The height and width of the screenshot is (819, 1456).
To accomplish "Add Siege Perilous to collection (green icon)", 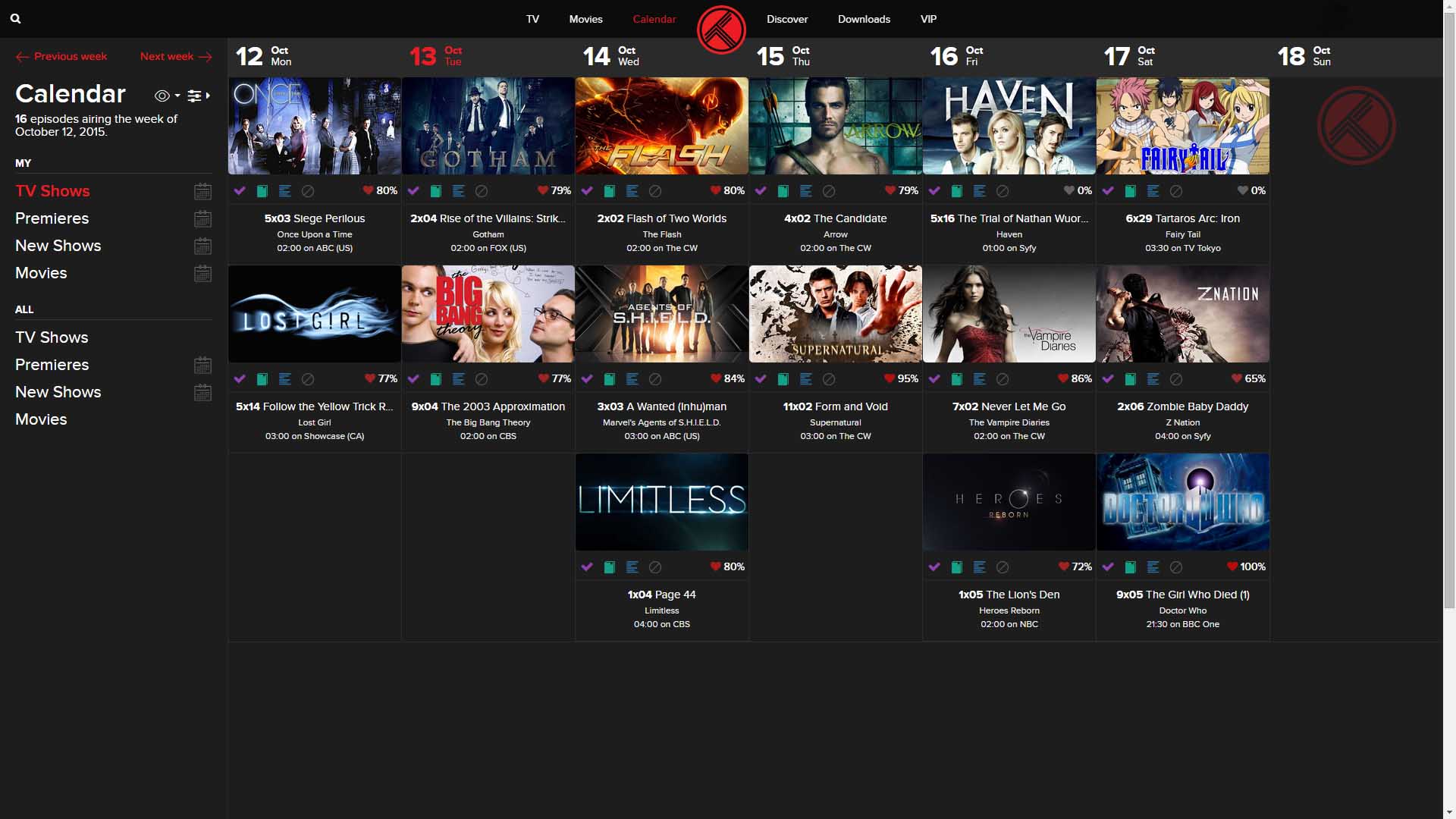I will tap(262, 191).
